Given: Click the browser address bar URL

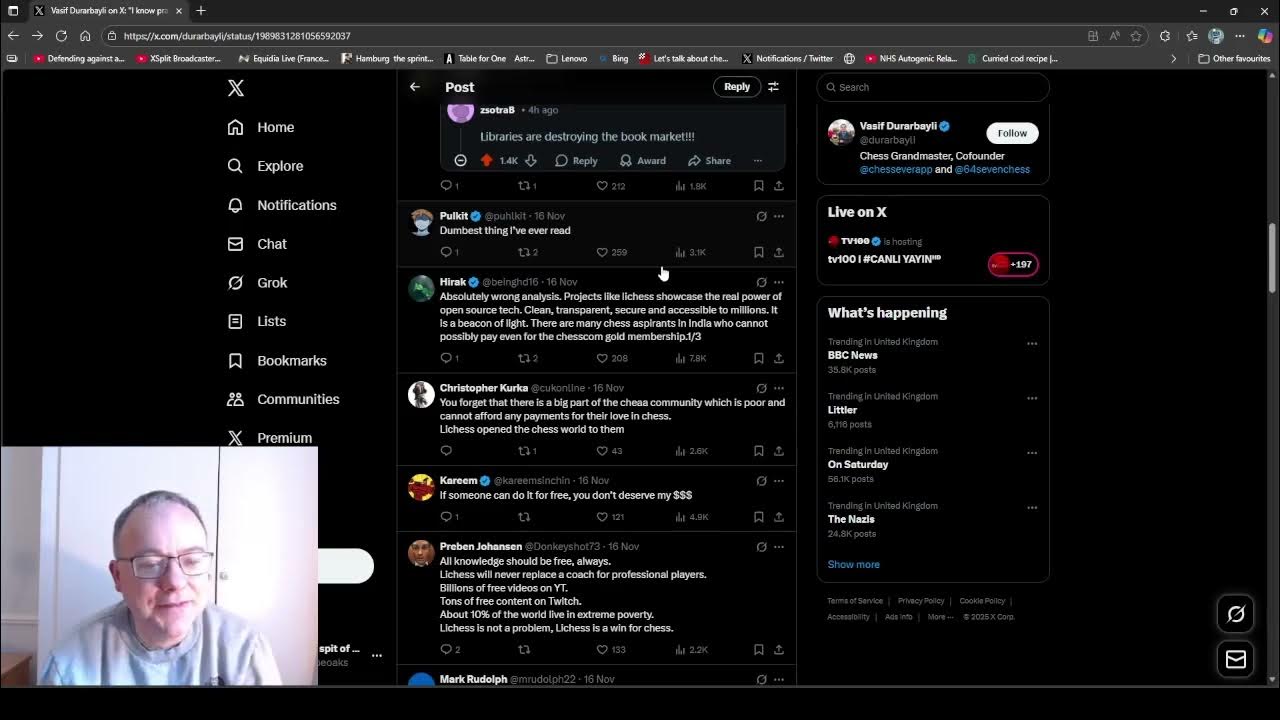Looking at the screenshot, I should pyautogui.click(x=237, y=36).
